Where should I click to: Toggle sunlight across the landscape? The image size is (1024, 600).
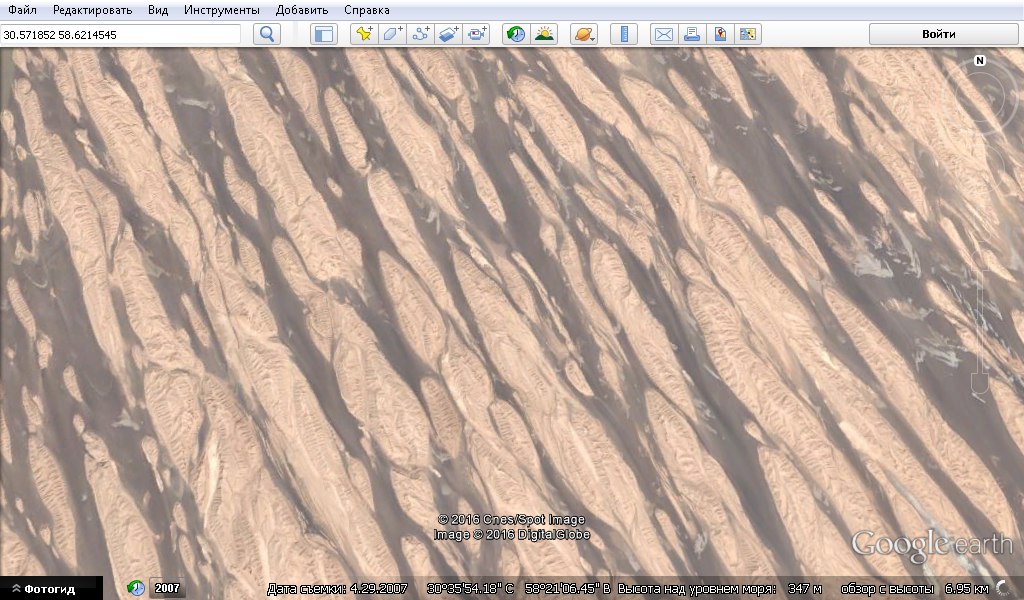pos(544,34)
